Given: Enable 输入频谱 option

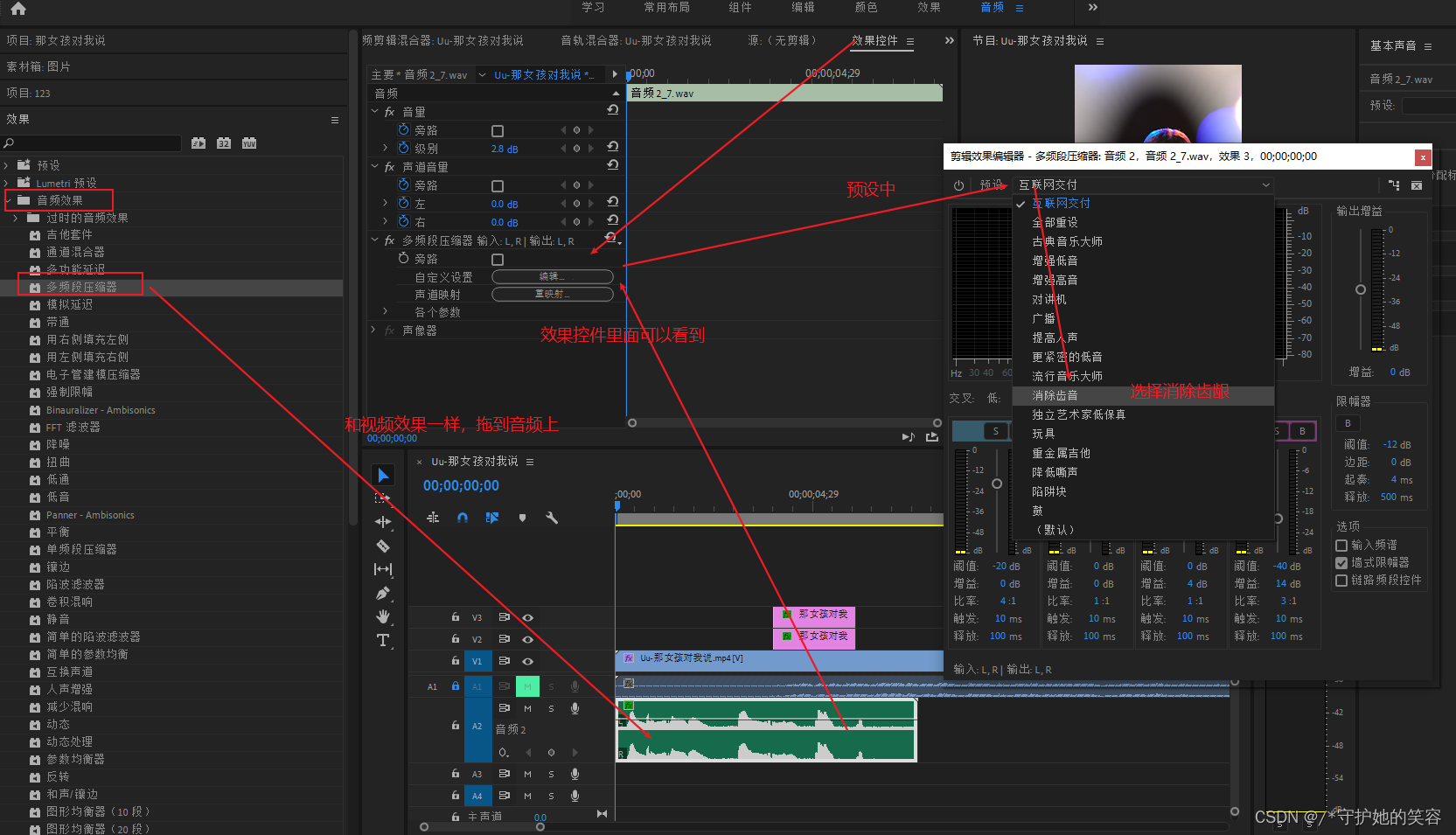Looking at the screenshot, I should (x=1341, y=545).
